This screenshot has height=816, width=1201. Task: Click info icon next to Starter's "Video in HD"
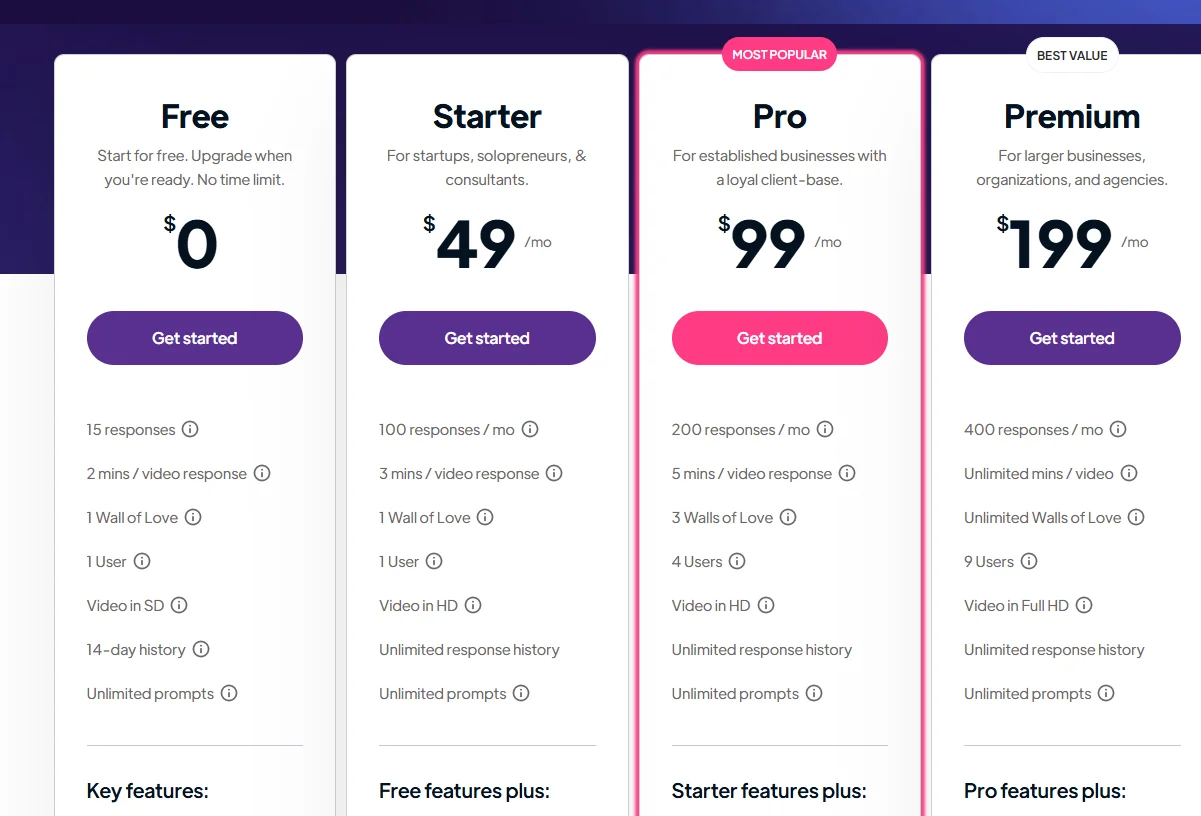tap(472, 605)
